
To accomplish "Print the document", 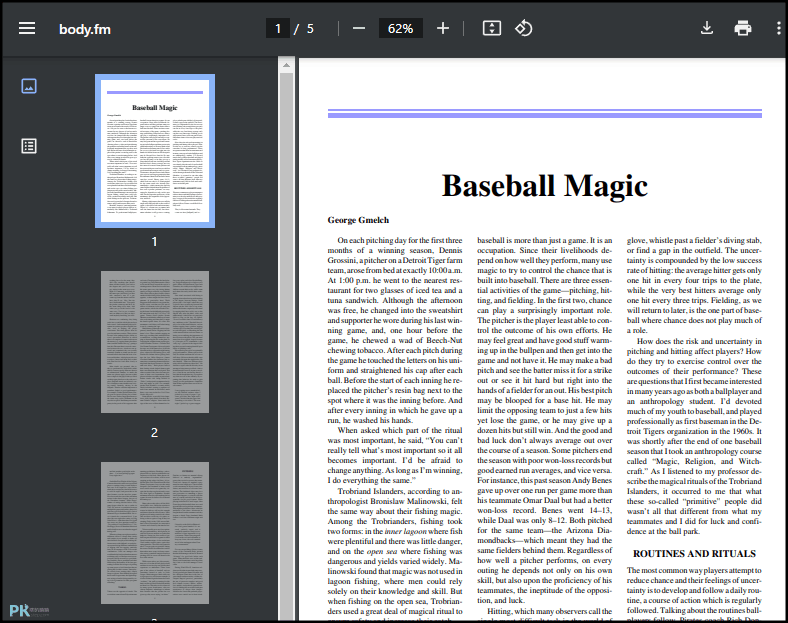I will pos(742,28).
